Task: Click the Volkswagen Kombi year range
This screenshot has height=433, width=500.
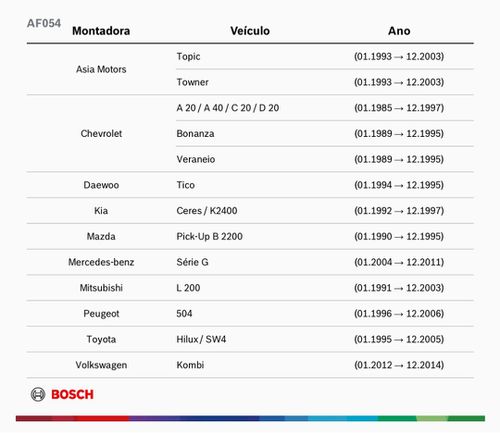Action: [x=399, y=365]
